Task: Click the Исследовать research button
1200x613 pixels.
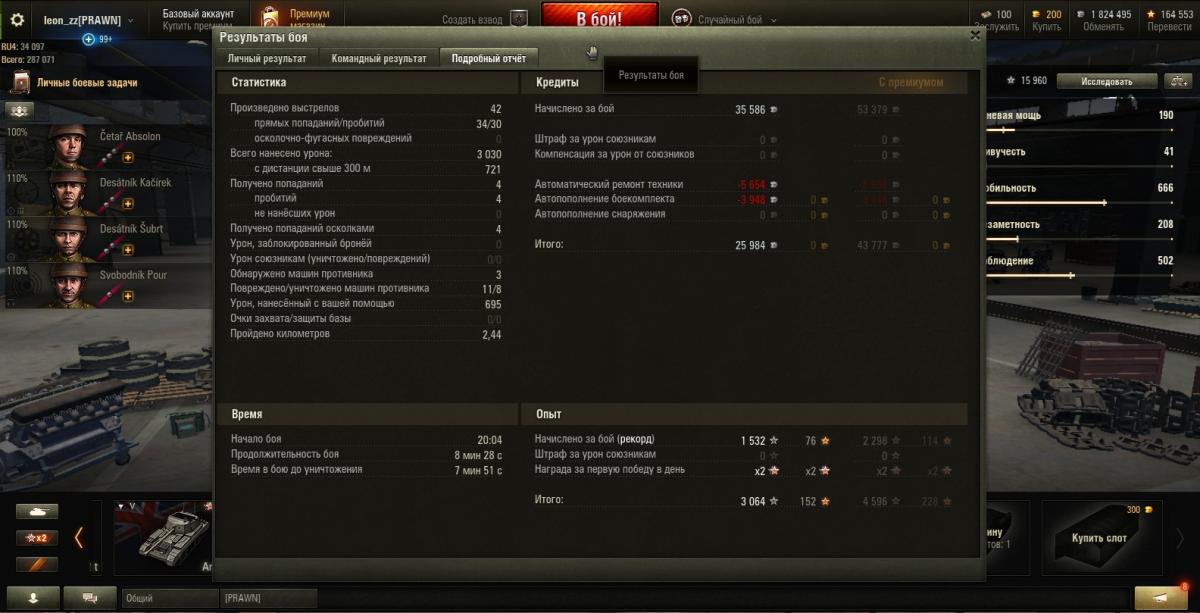Action: pyautogui.click(x=1106, y=81)
